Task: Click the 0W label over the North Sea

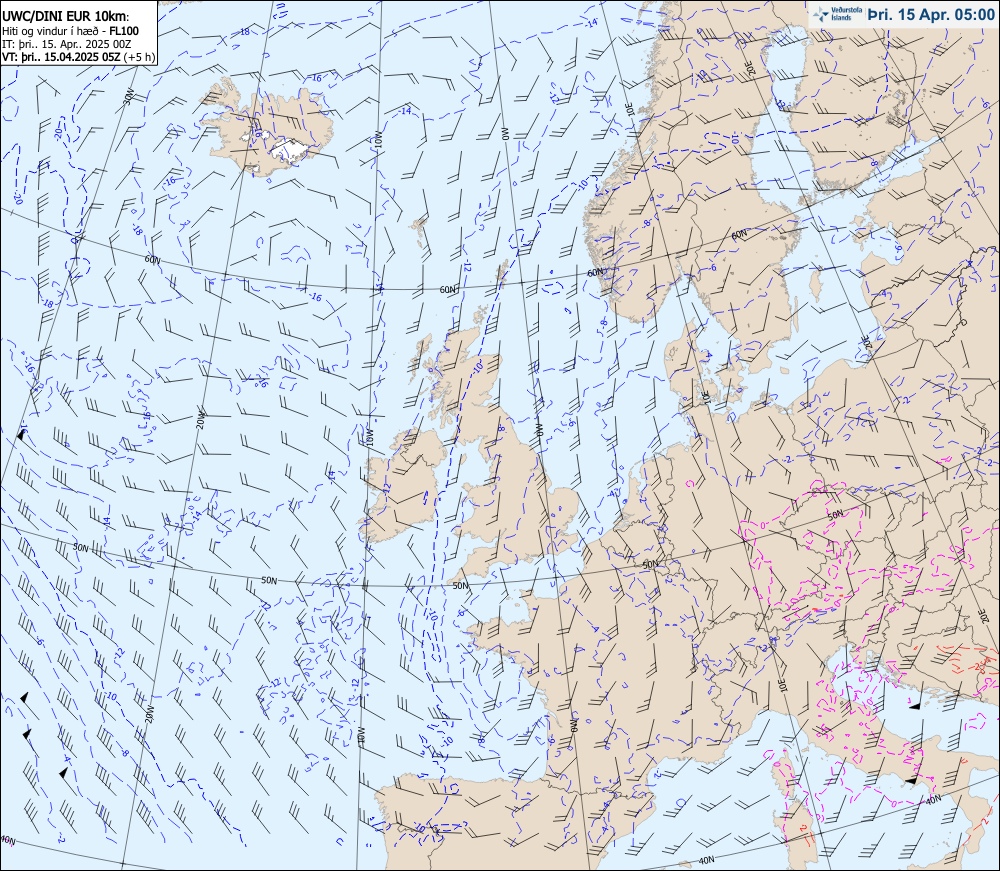Action: coord(538,430)
